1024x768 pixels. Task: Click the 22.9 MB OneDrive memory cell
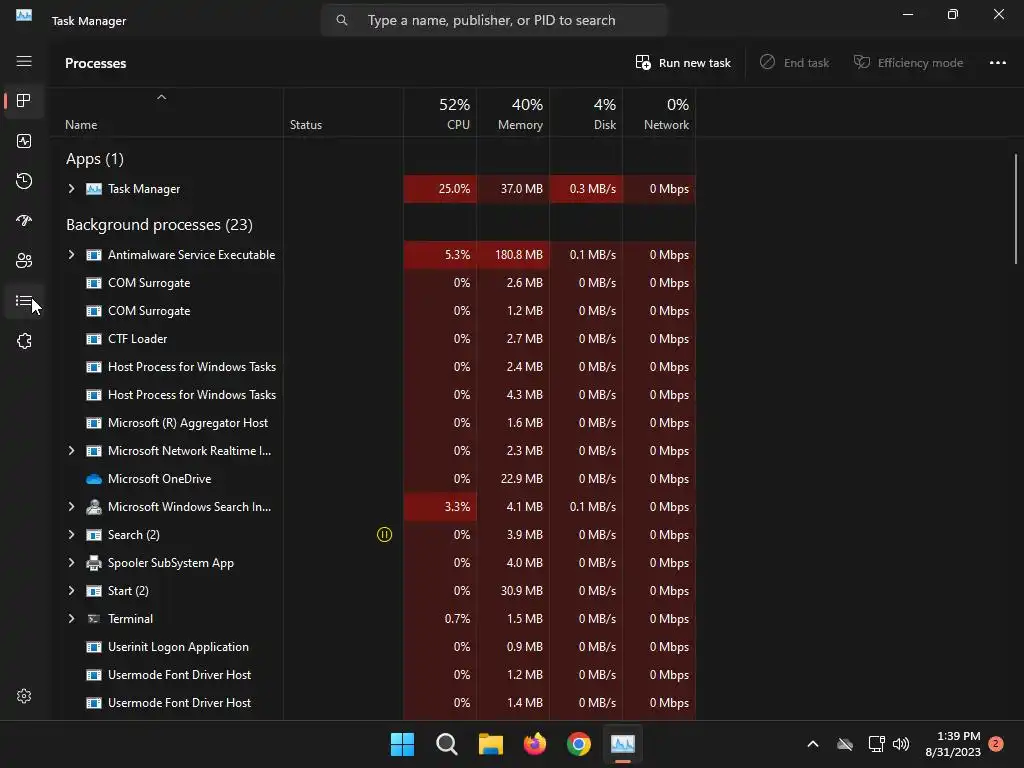(x=513, y=479)
